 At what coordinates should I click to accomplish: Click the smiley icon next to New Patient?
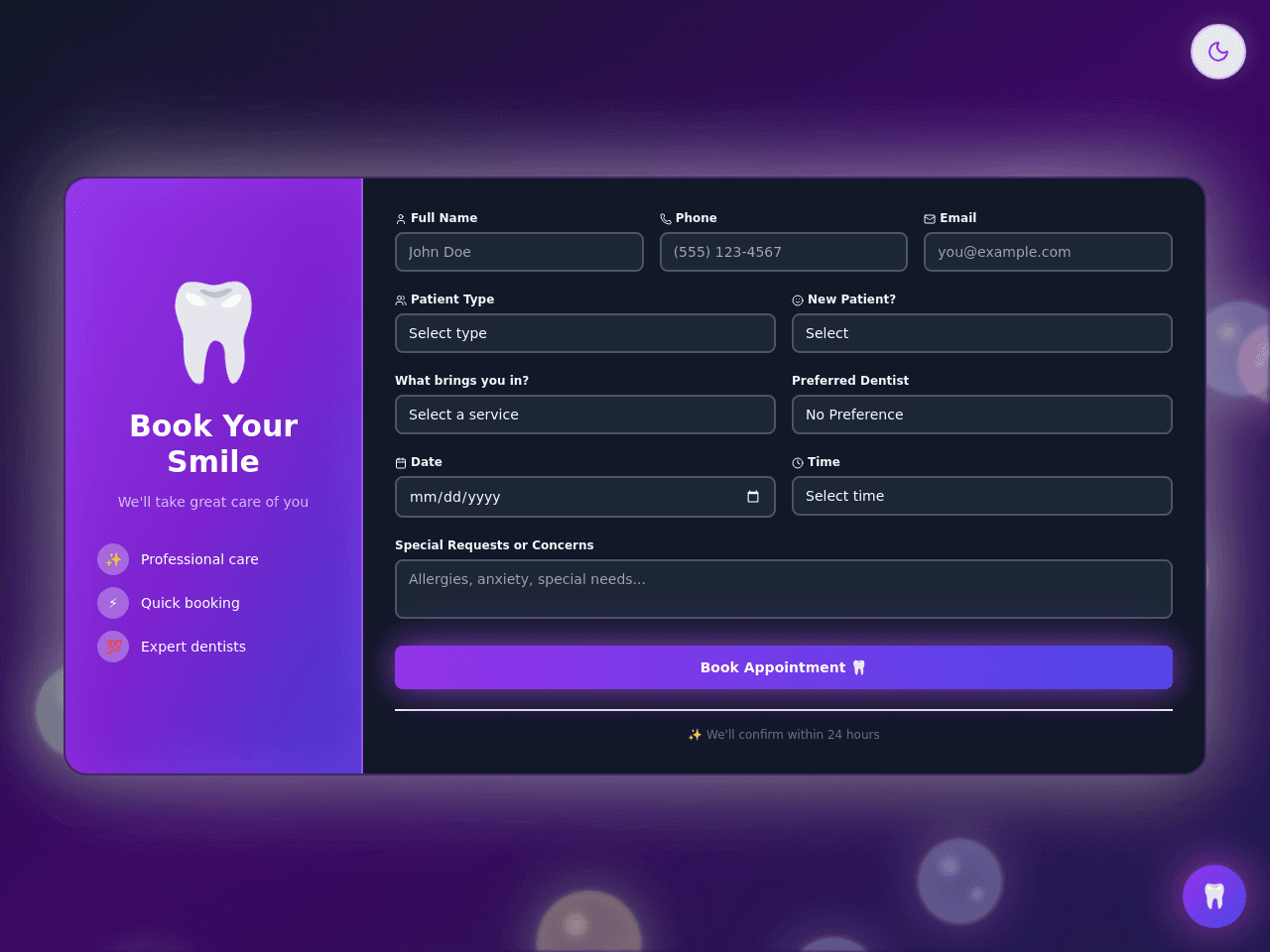[x=798, y=300]
